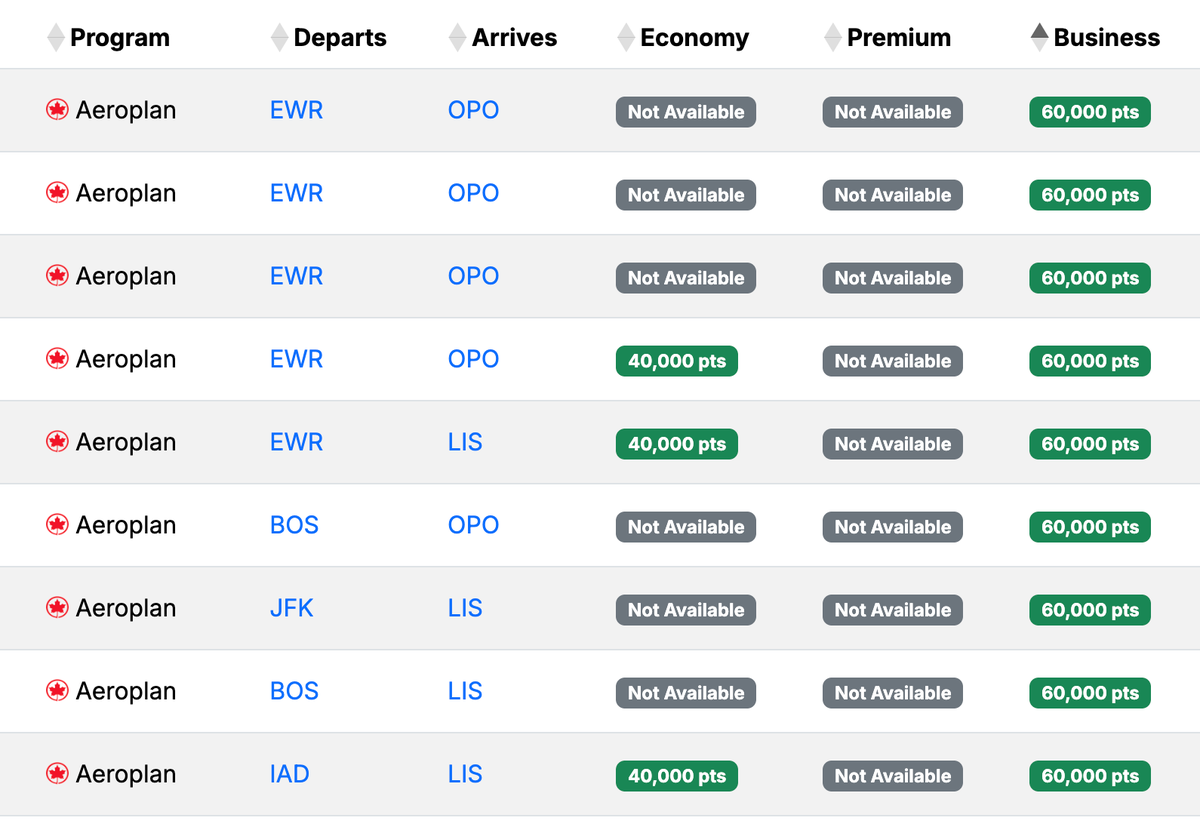Click the Aeroplan icon in the IAD row
The width and height of the screenshot is (1200, 833).
pyautogui.click(x=58, y=774)
